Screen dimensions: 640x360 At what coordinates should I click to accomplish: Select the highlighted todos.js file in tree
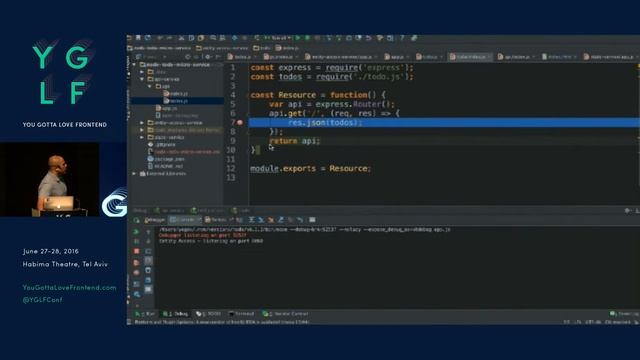coord(176,101)
